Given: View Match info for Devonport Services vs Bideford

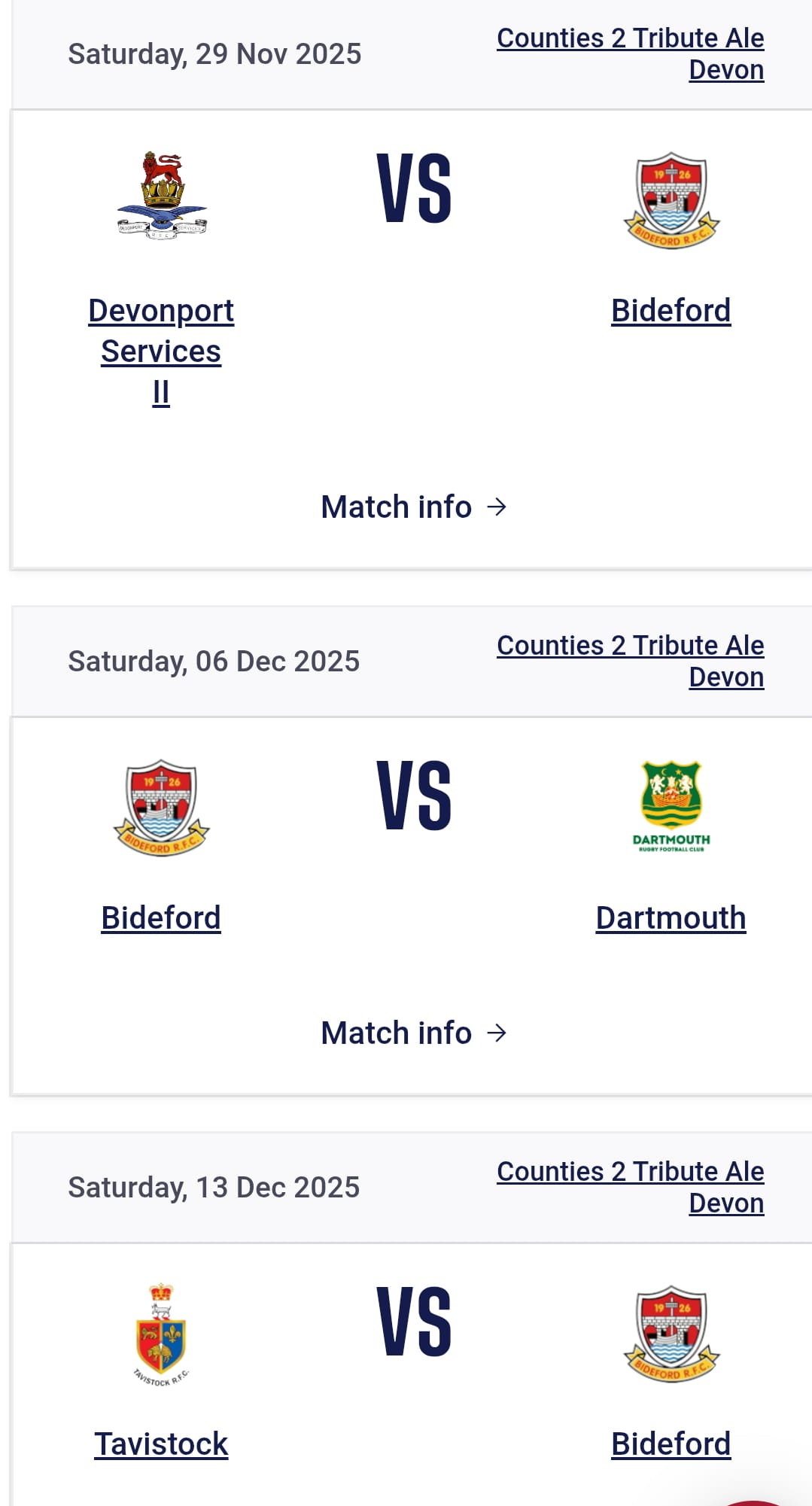Looking at the screenshot, I should (x=397, y=507).
